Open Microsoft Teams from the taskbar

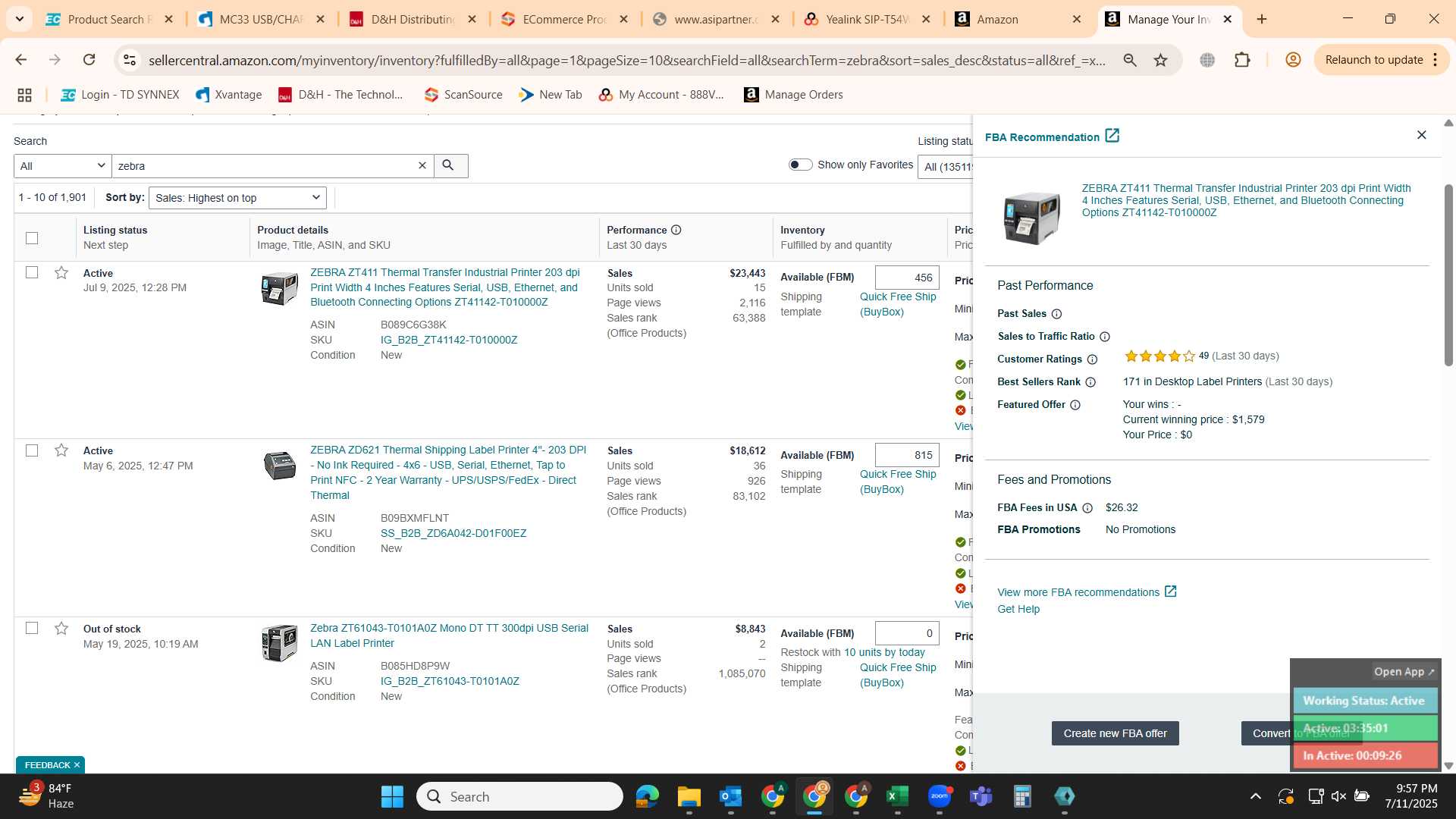click(x=981, y=796)
